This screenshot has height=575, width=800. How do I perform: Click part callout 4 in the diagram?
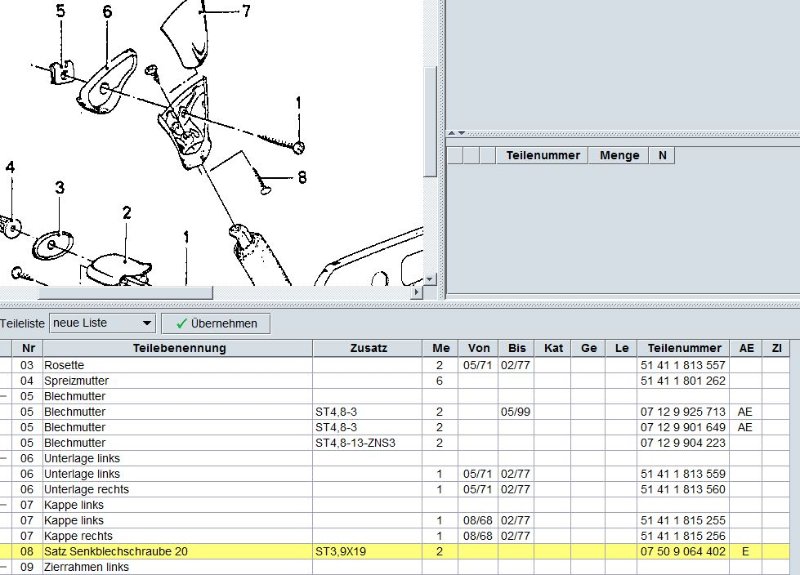pyautogui.click(x=10, y=168)
